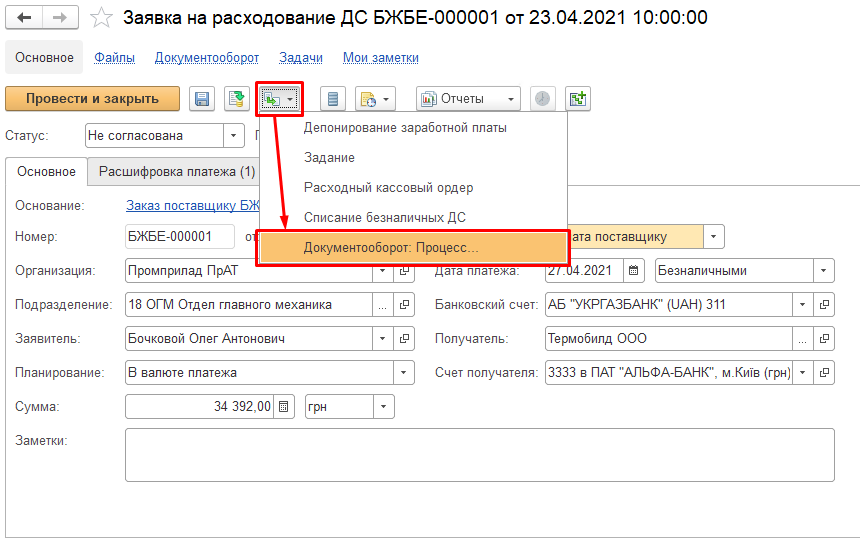Viewport: 860px width, 546px height.
Task: Open the calculator in the Сумма field
Action: tap(284, 407)
